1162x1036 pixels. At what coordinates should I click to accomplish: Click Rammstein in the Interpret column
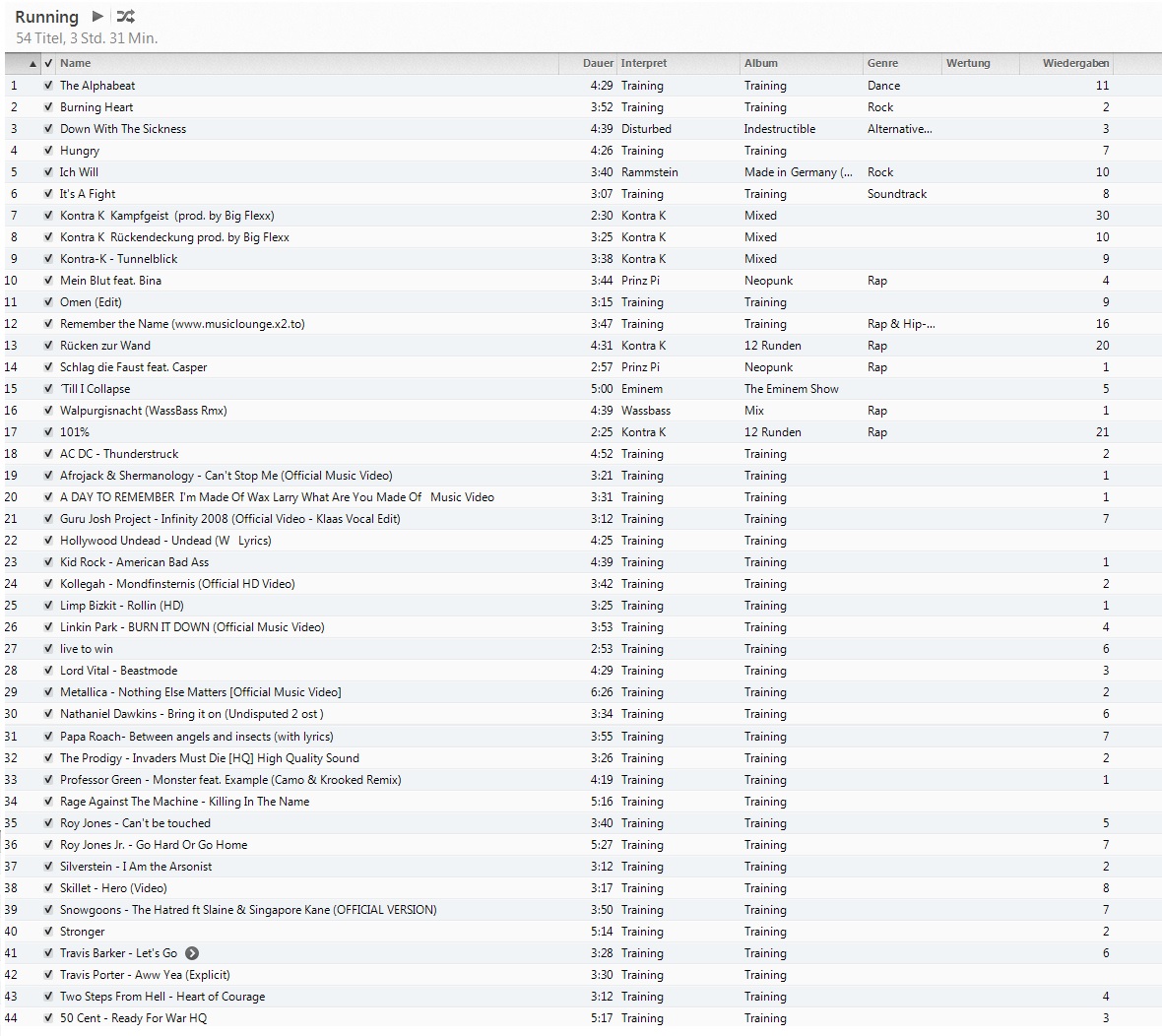pyautogui.click(x=649, y=172)
